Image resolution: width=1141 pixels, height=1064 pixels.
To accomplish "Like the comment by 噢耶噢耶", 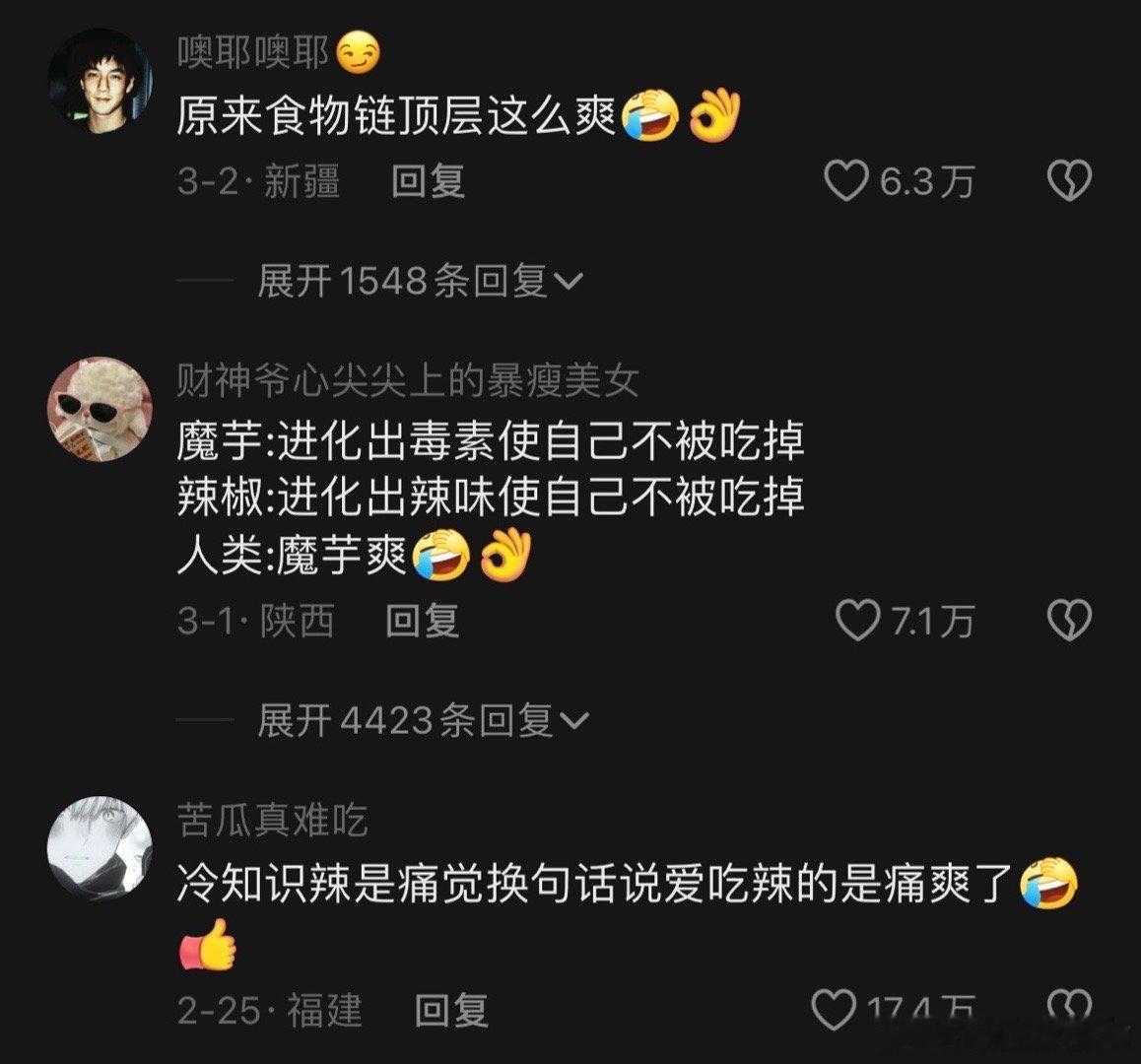I will point(846,180).
